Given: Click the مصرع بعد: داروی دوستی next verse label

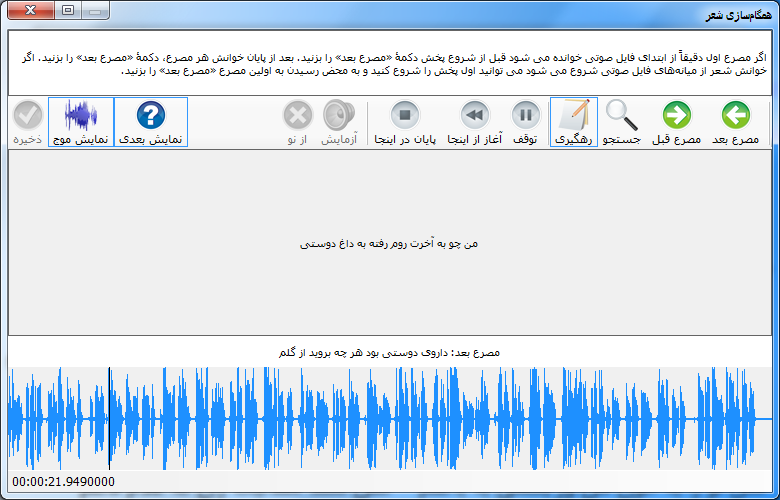Looking at the screenshot, I should (x=389, y=353).
